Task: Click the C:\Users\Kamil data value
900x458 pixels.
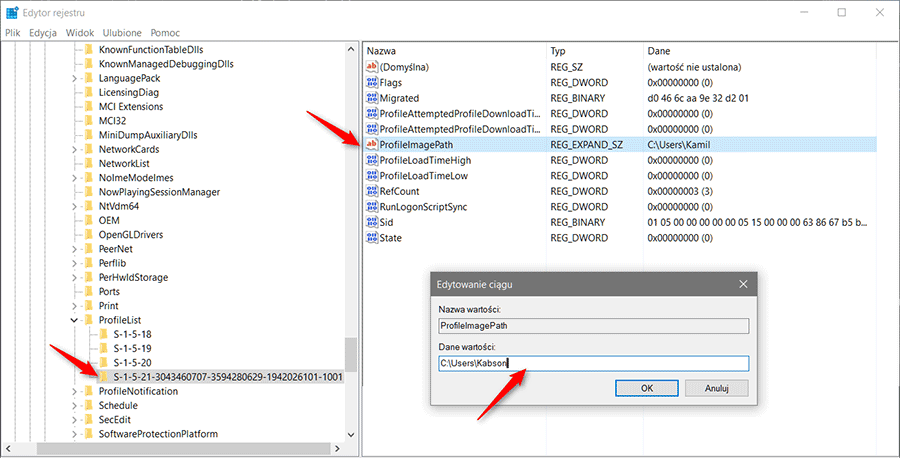Action: pyautogui.click(x=678, y=145)
